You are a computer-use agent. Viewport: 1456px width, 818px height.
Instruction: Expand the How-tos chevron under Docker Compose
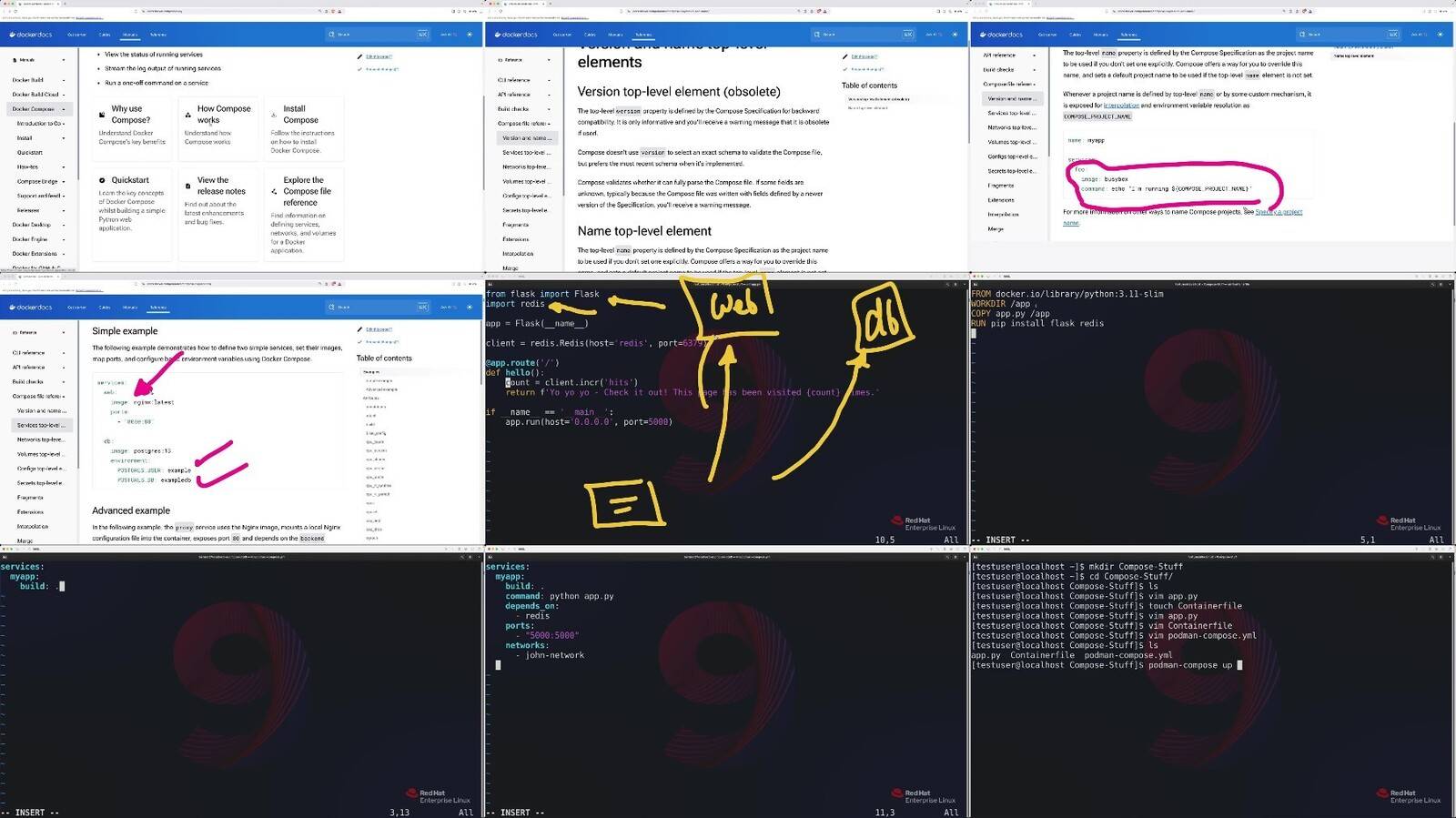(x=64, y=167)
